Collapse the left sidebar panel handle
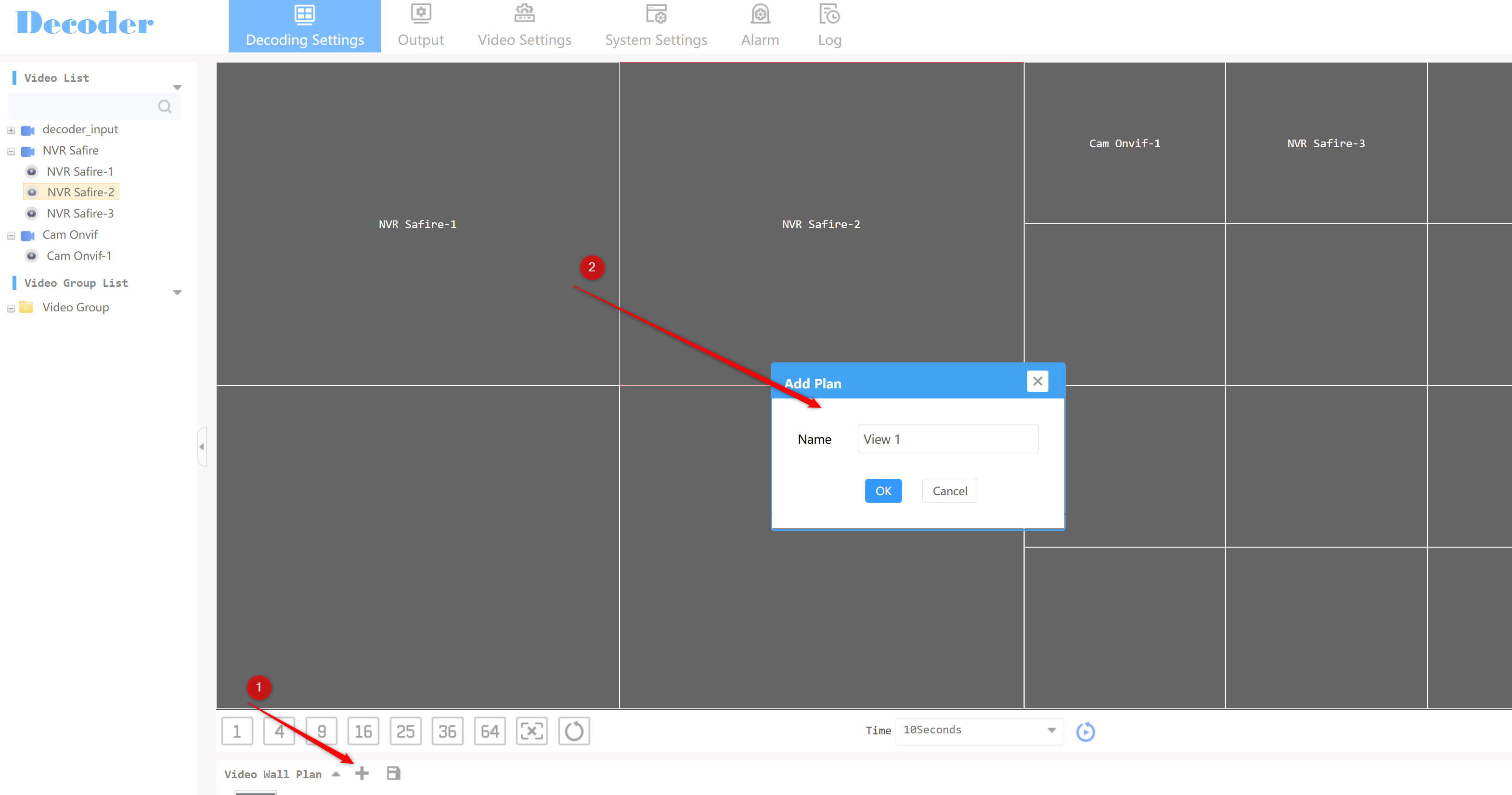This screenshot has height=795, width=1512. tap(202, 447)
